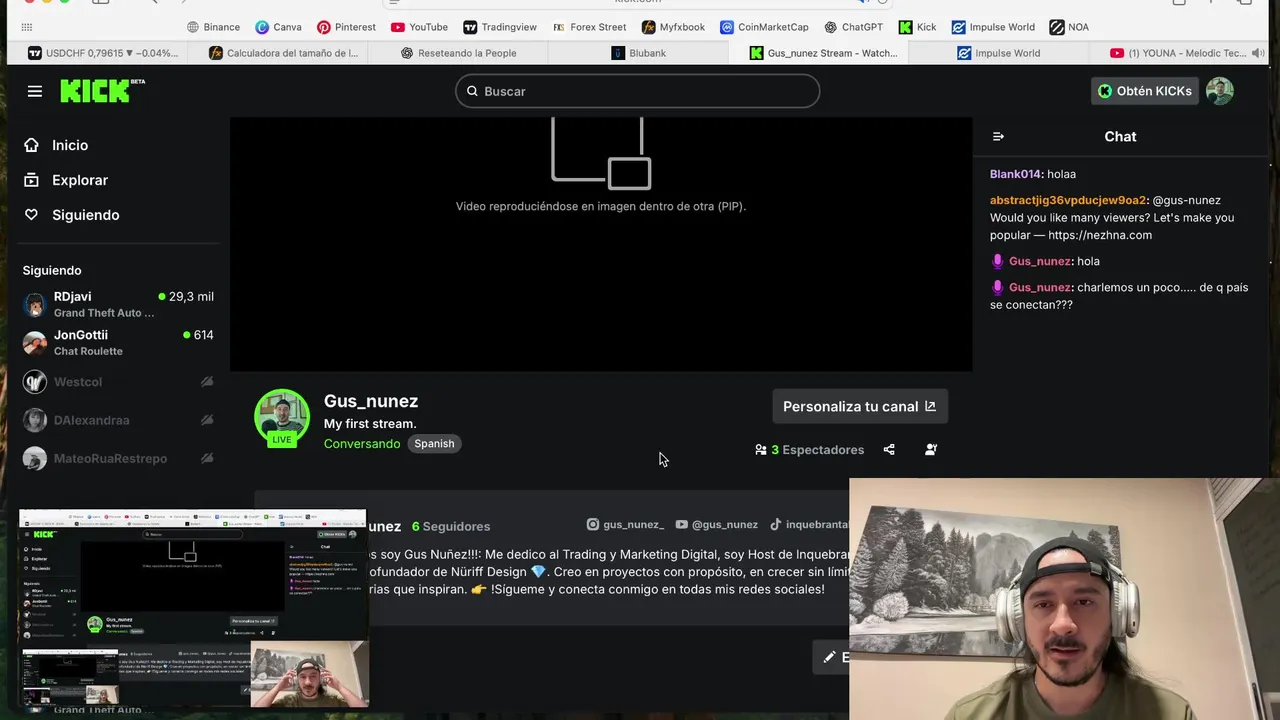The width and height of the screenshot is (1280, 720).
Task: Switch to the Impulse World browser tab
Action: 998,53
